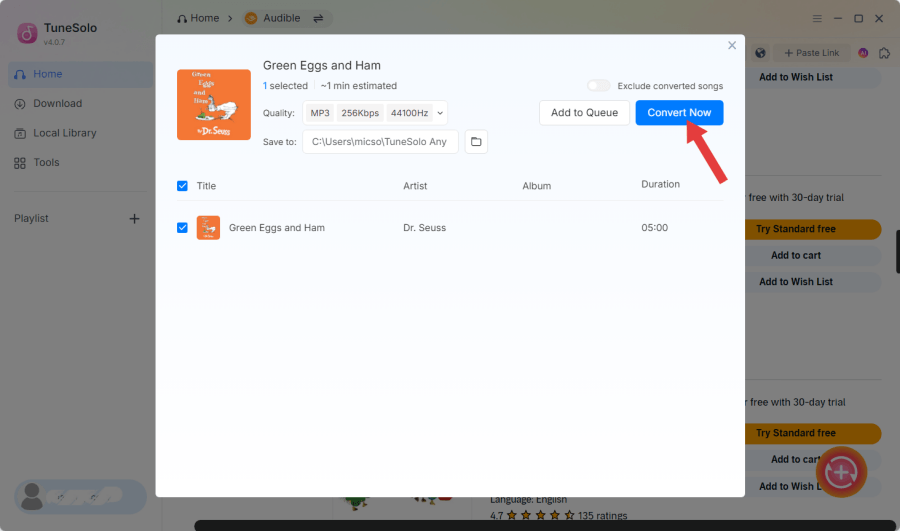Image resolution: width=900 pixels, height=531 pixels.
Task: Open Home in the sidebar
Action: tap(81, 74)
